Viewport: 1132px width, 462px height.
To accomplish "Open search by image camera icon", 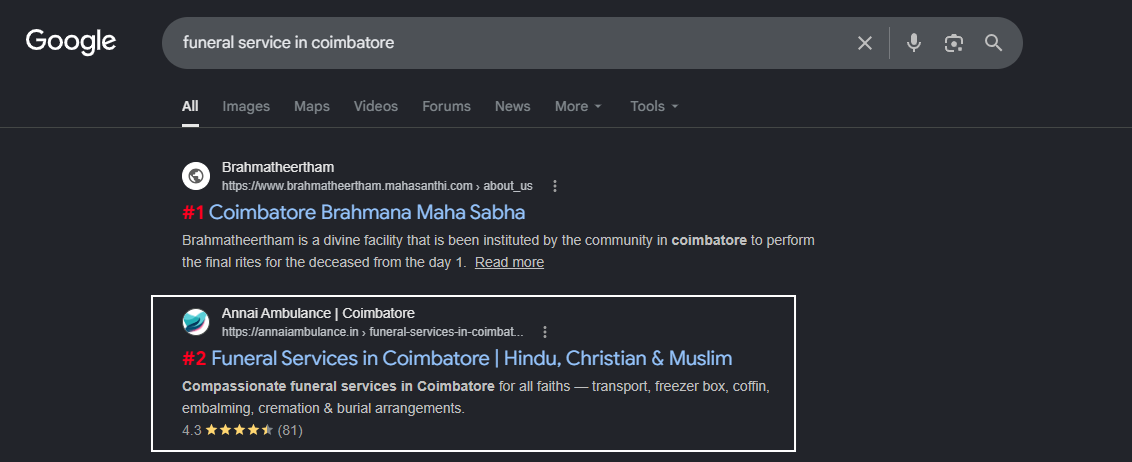I will (x=954, y=43).
